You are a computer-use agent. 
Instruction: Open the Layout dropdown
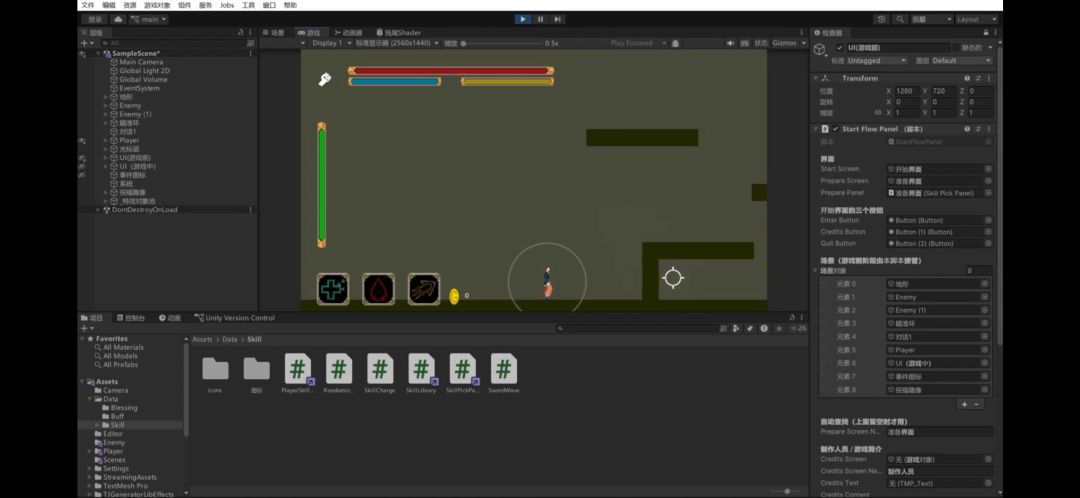[977, 19]
